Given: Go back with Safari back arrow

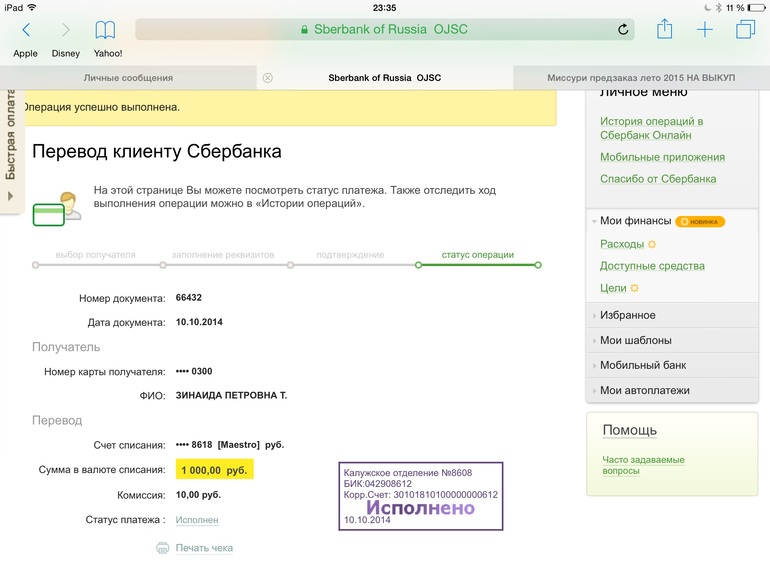Looking at the screenshot, I should click(26, 30).
